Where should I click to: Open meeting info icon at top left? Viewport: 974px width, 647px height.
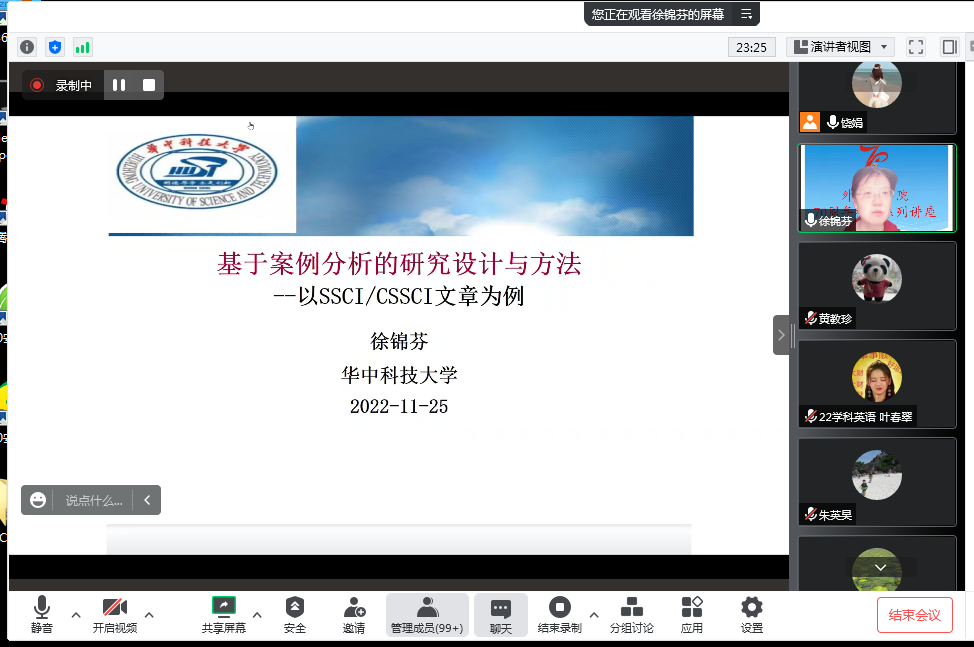point(27,47)
